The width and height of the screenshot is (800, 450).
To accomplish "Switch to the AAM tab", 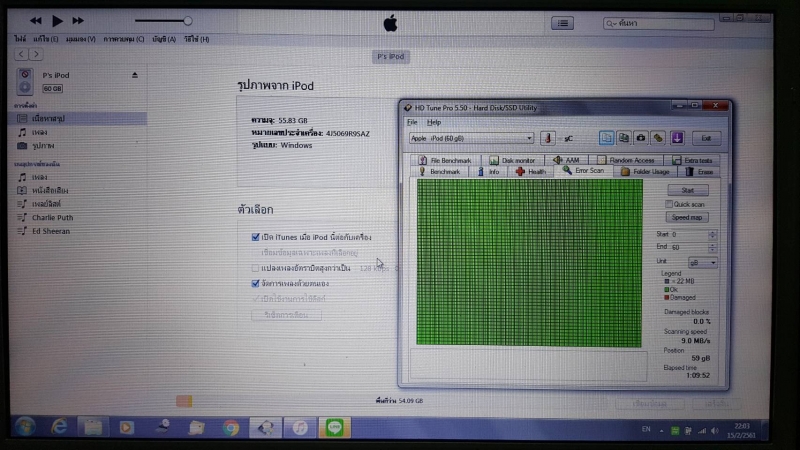I will pos(566,160).
